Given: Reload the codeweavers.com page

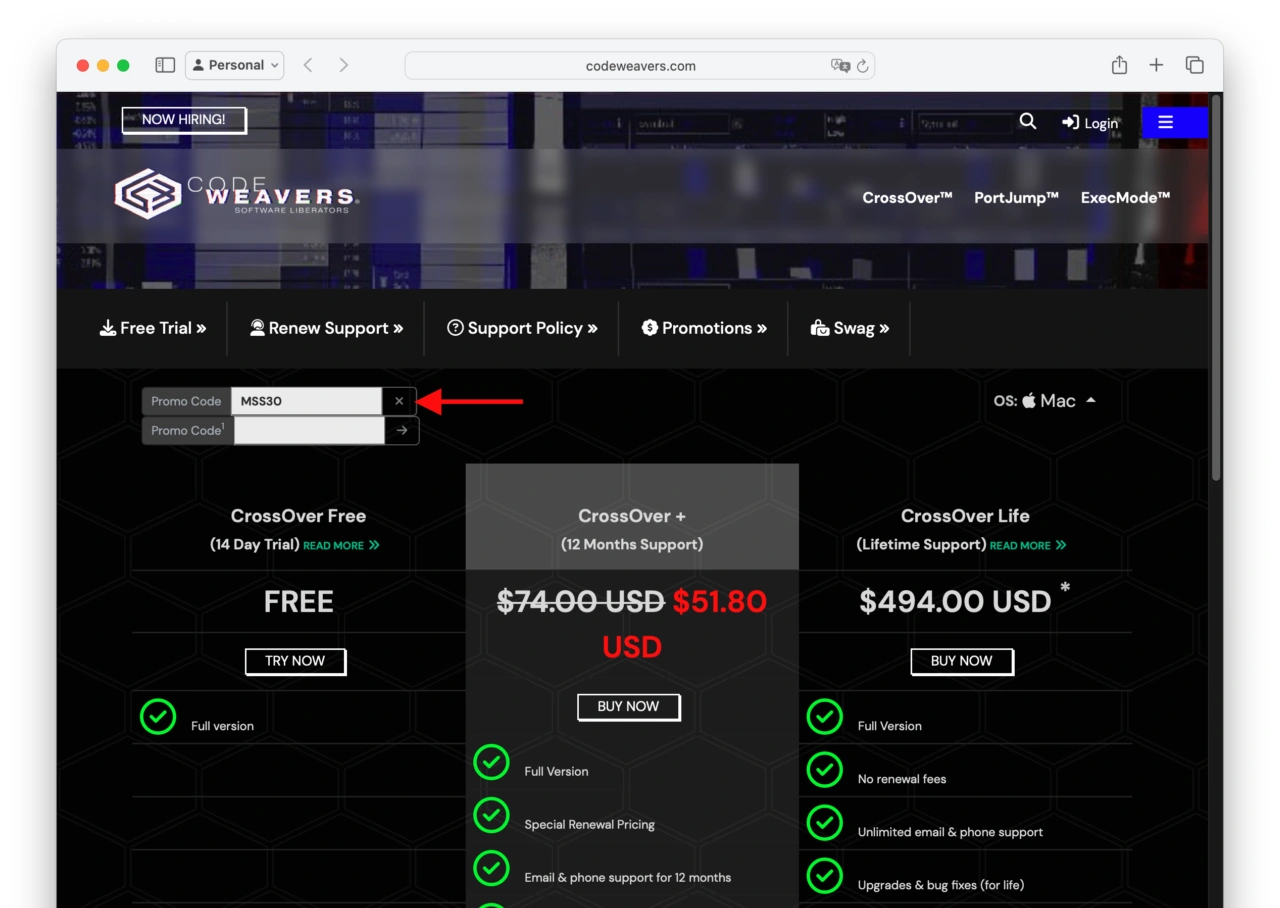Looking at the screenshot, I should 863,66.
